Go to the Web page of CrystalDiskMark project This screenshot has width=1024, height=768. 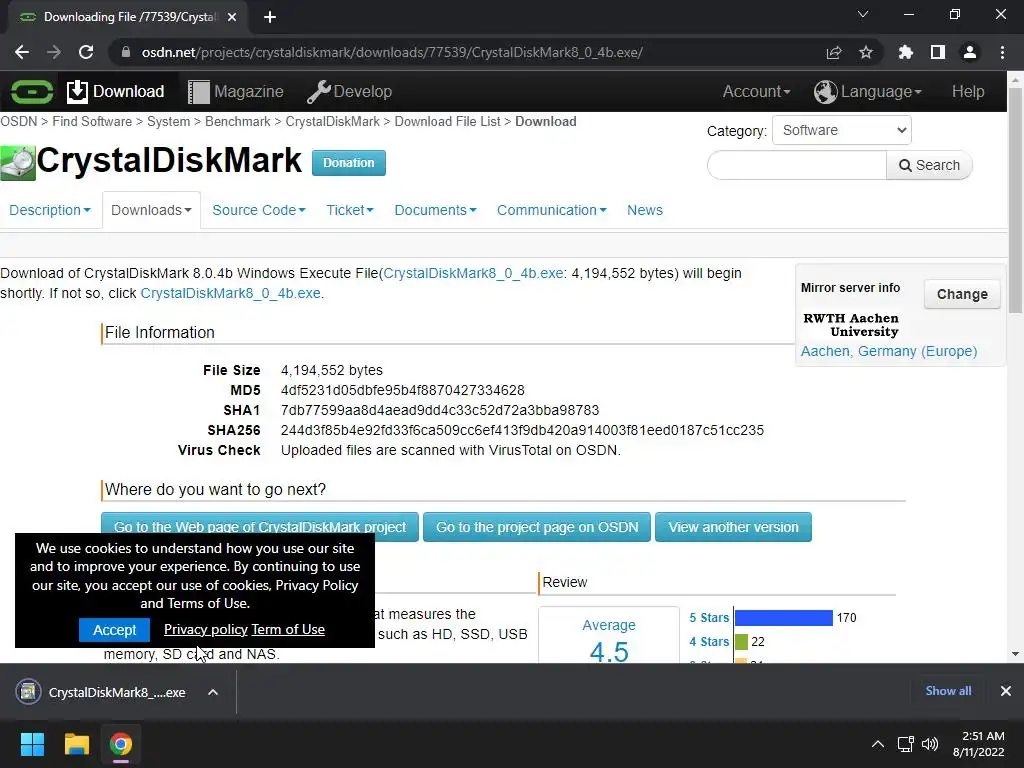pyautogui.click(x=260, y=527)
